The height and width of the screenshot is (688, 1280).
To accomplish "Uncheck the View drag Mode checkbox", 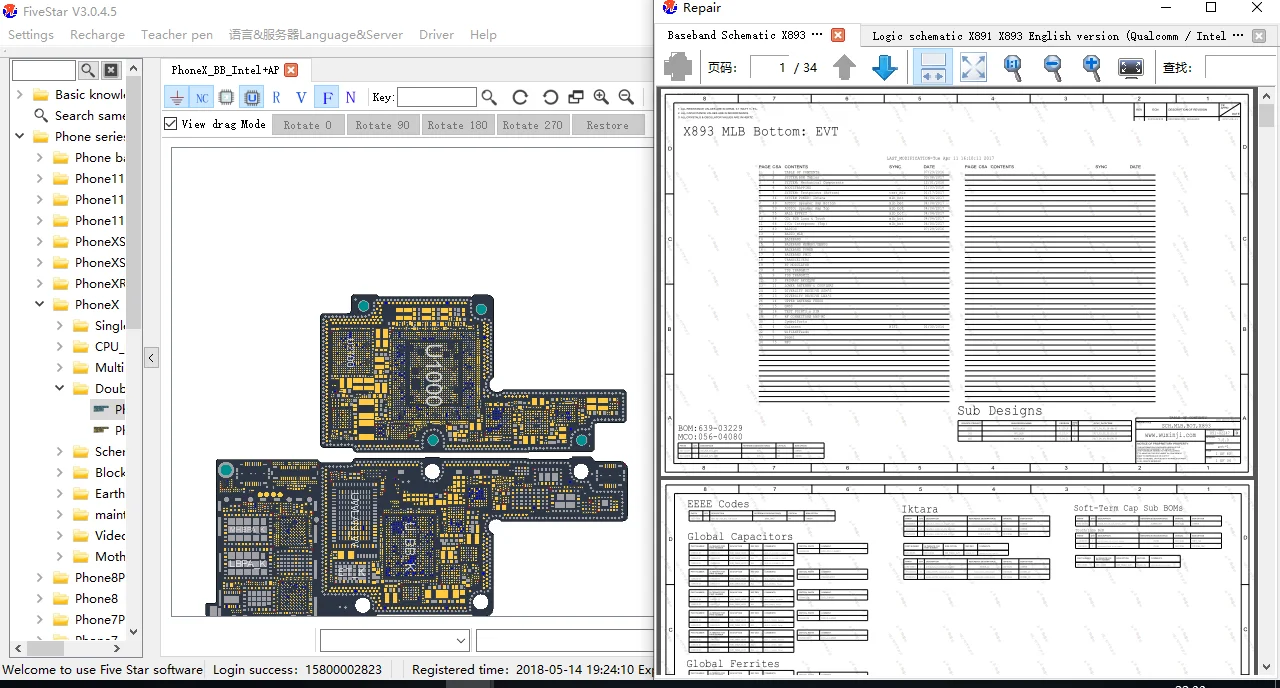I will point(171,124).
